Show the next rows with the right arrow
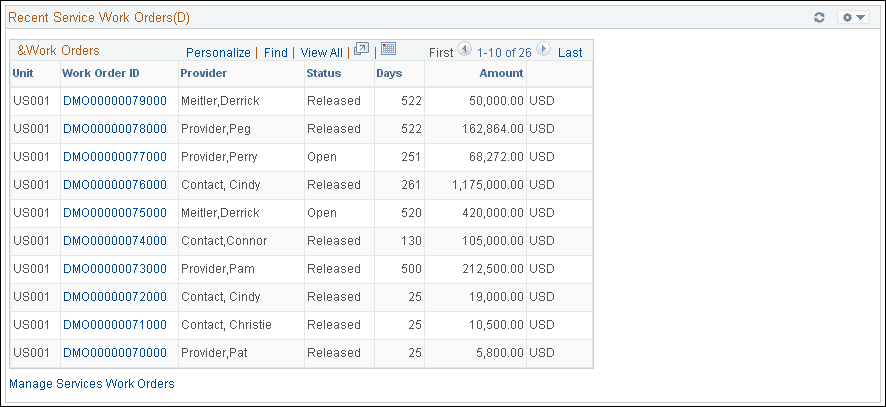The height and width of the screenshot is (407, 886). [543, 49]
